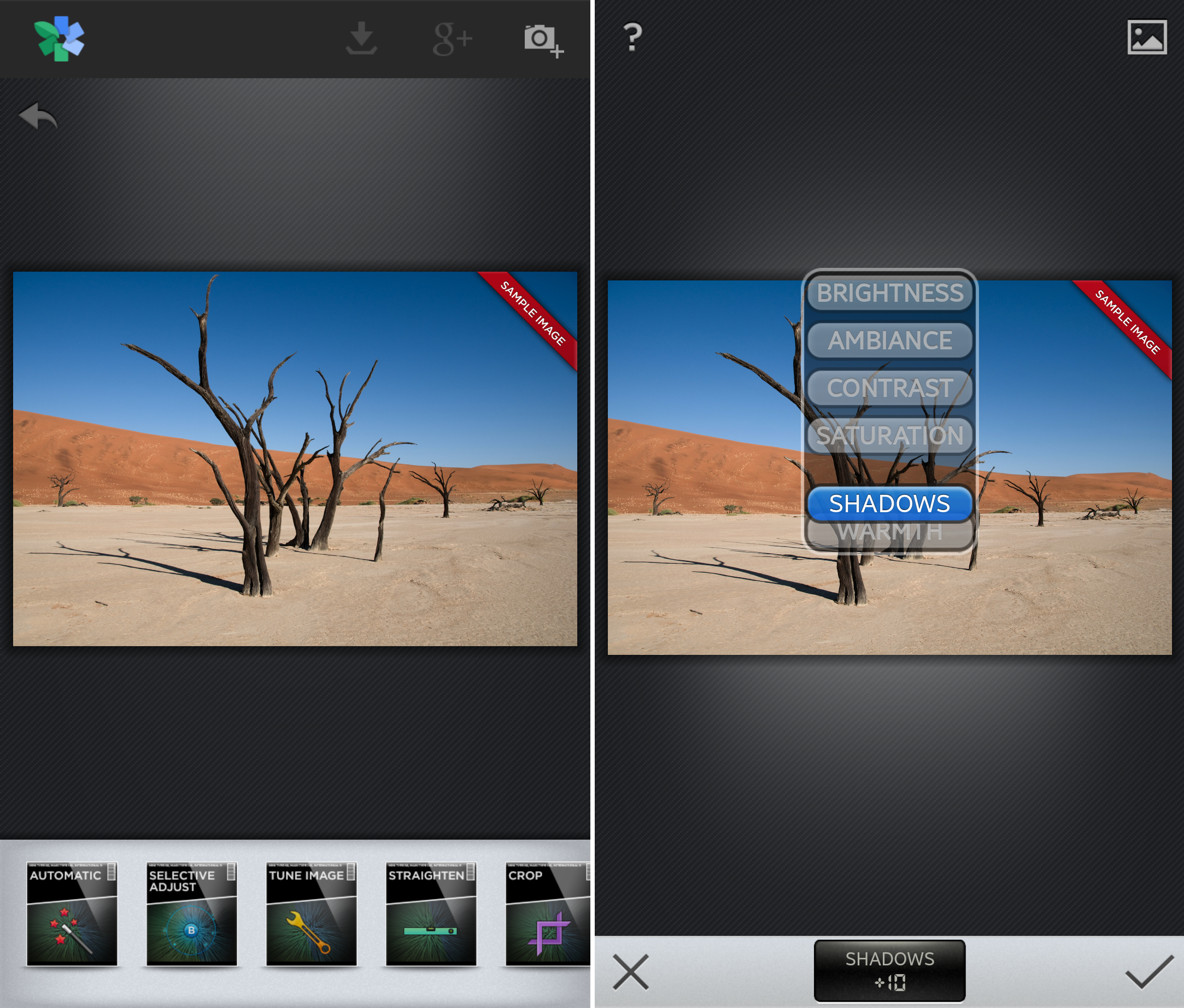Select Ambiance in the adjustment menu
1184x1008 pixels.
(x=890, y=341)
